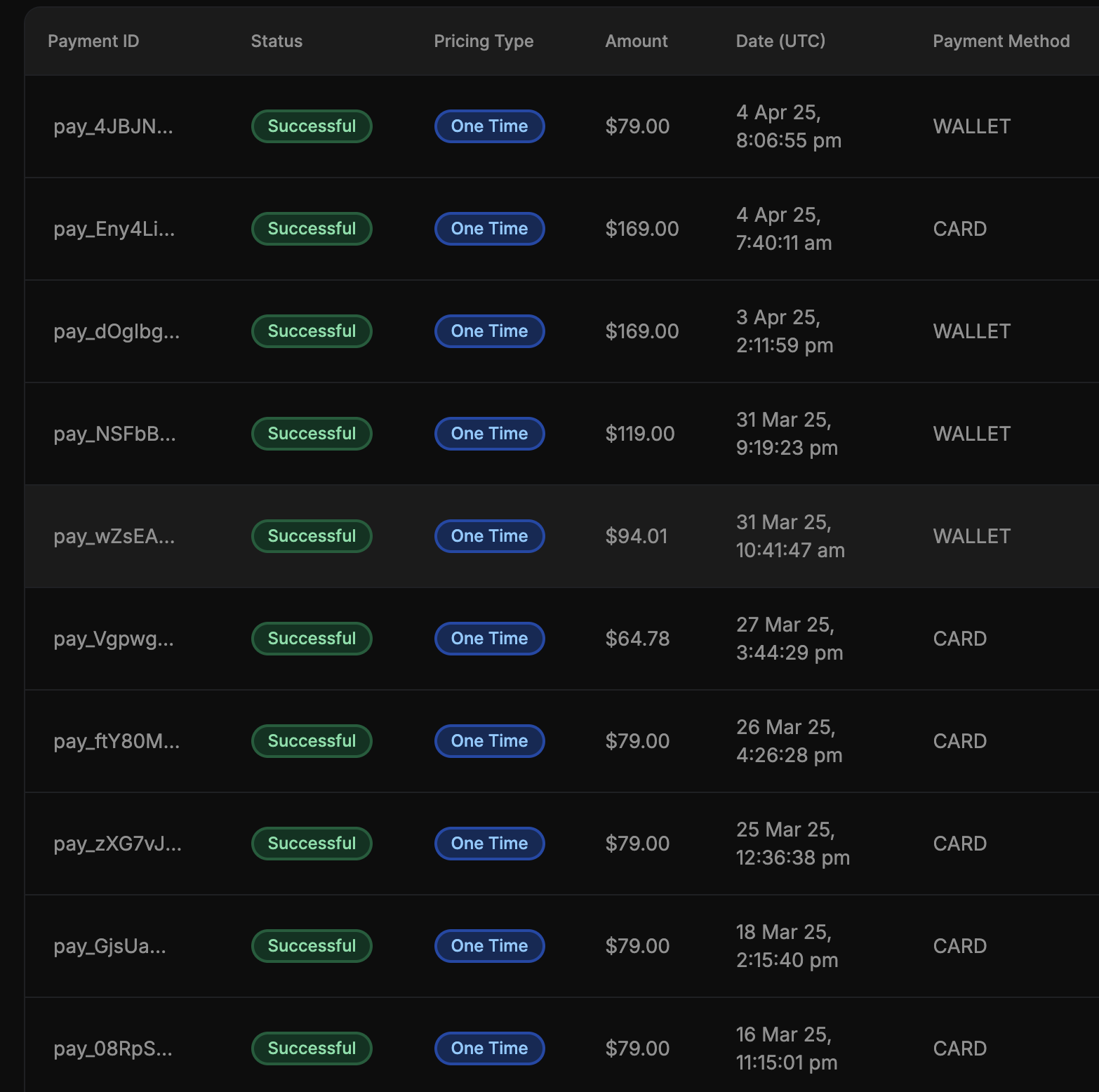The width and height of the screenshot is (1099, 1092).
Task: View the pay_Vgpwg... payment
Action: click(113, 639)
